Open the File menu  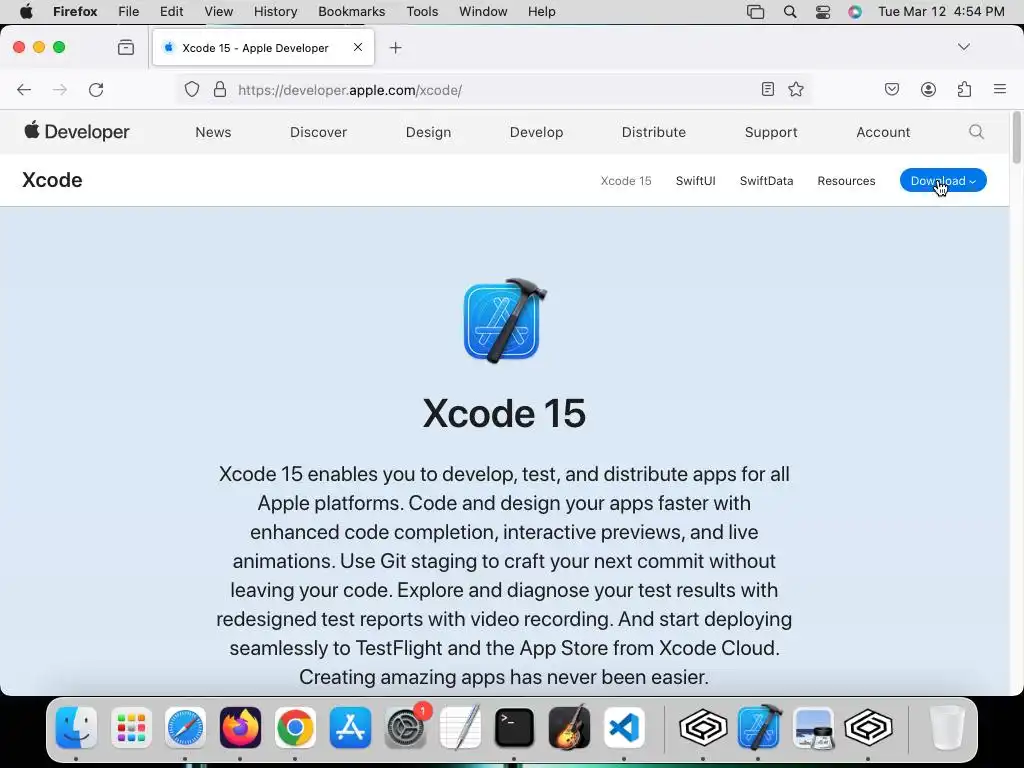129,11
